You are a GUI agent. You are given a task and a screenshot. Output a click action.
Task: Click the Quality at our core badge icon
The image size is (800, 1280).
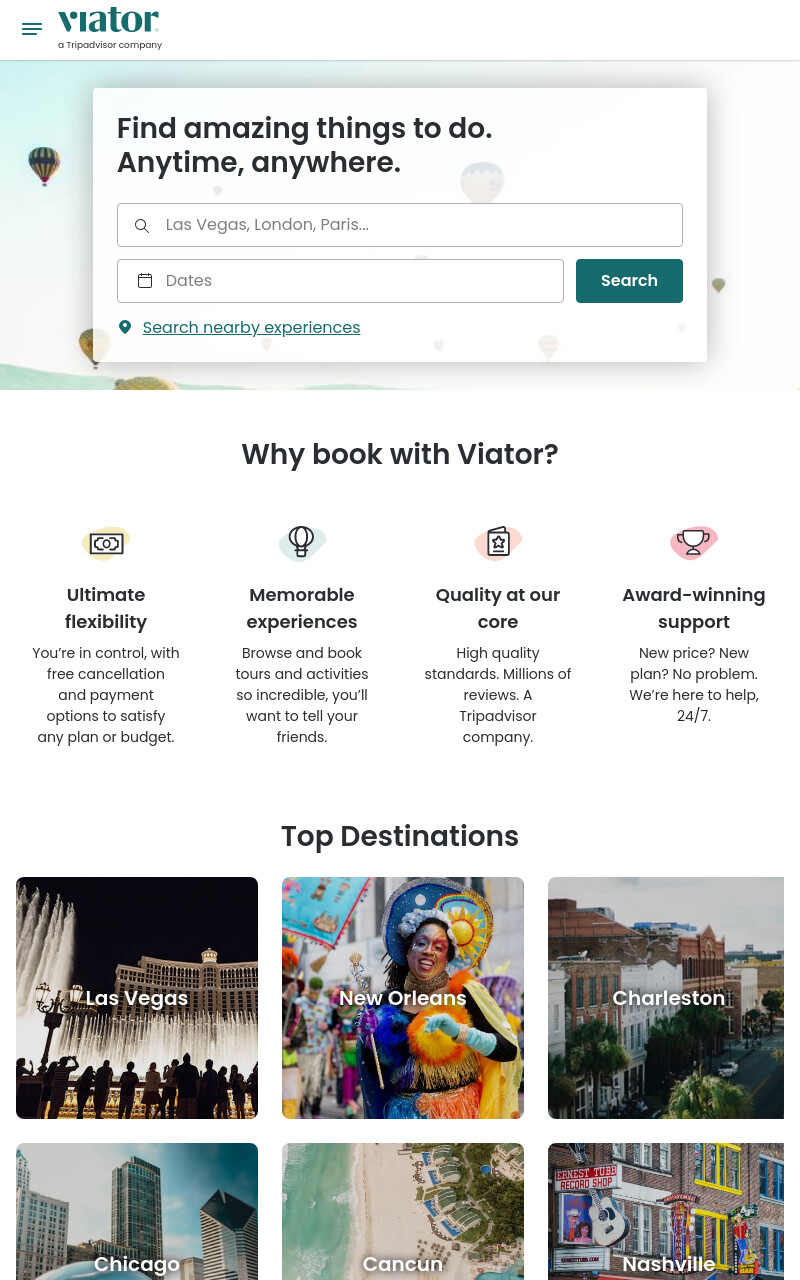498,543
